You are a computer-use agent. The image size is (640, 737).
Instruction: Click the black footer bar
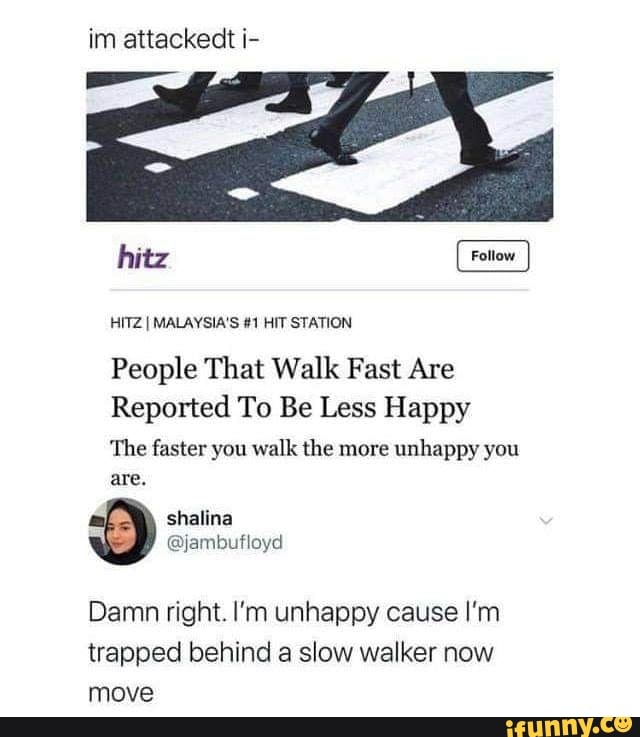tap(320, 727)
